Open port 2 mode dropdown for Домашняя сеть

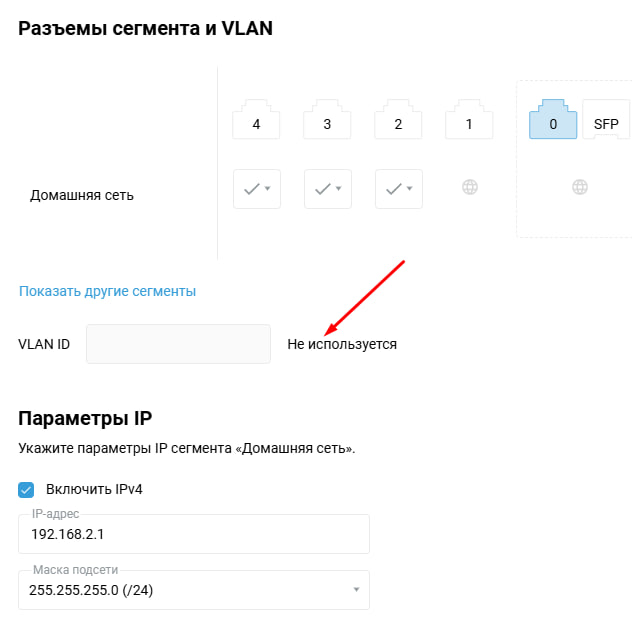tap(399, 189)
